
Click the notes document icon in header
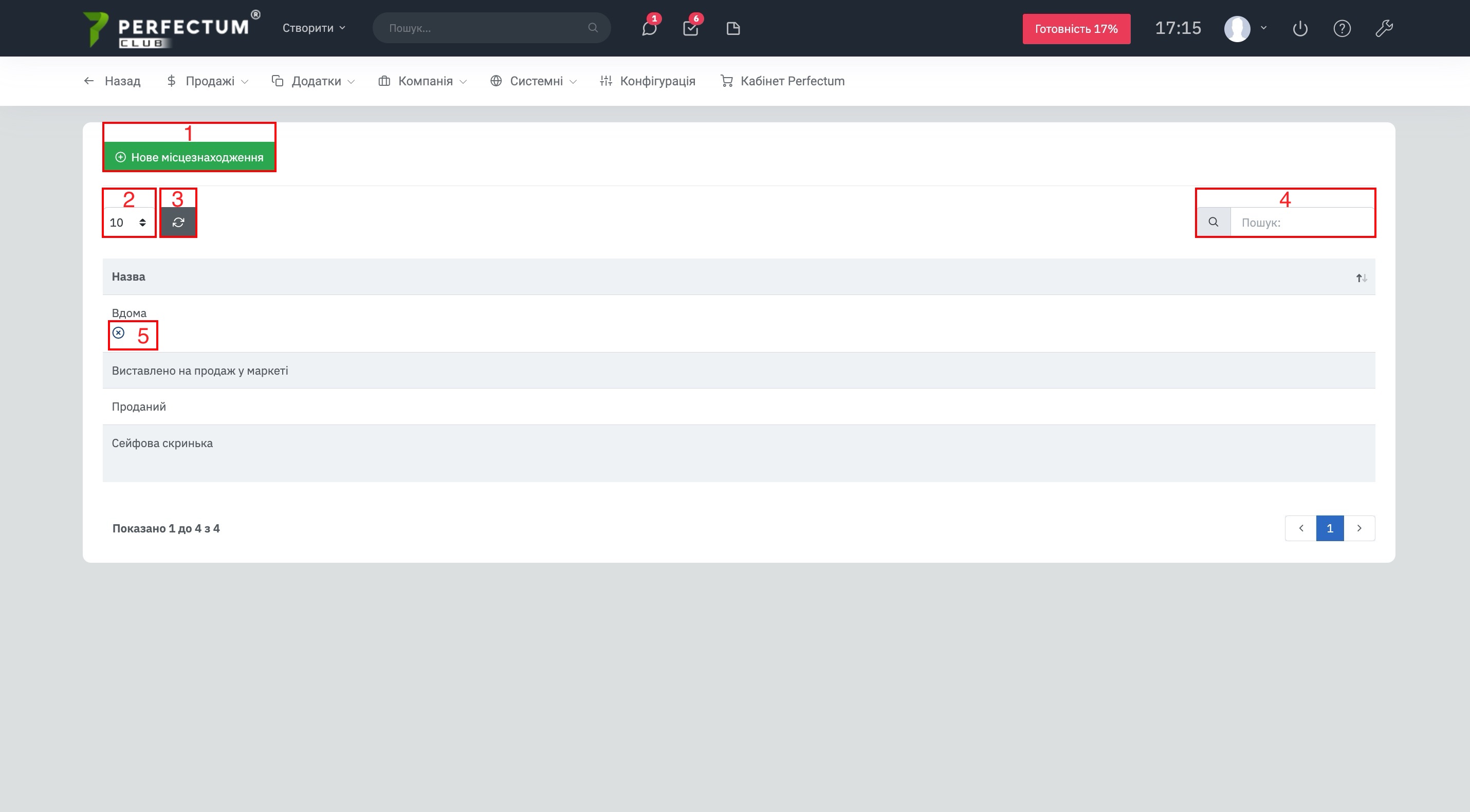pos(733,28)
